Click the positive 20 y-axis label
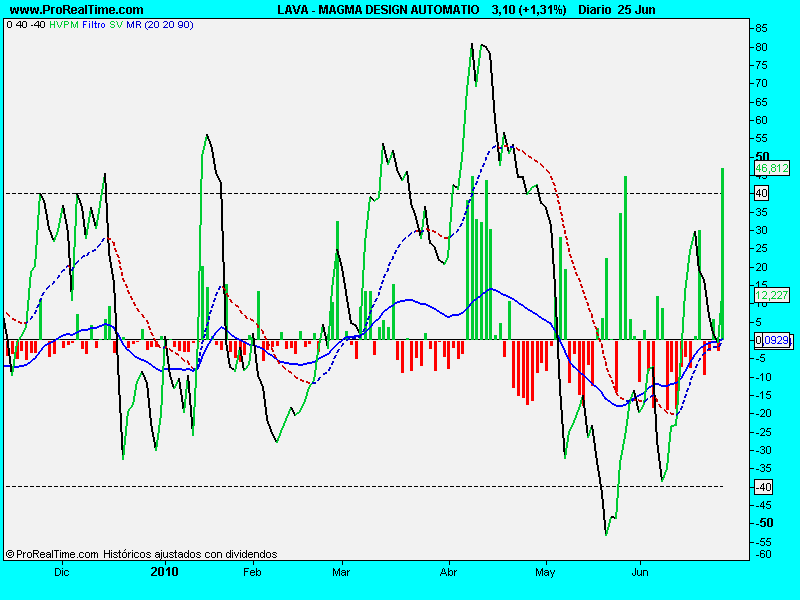This screenshot has height=600, width=800. click(761, 267)
